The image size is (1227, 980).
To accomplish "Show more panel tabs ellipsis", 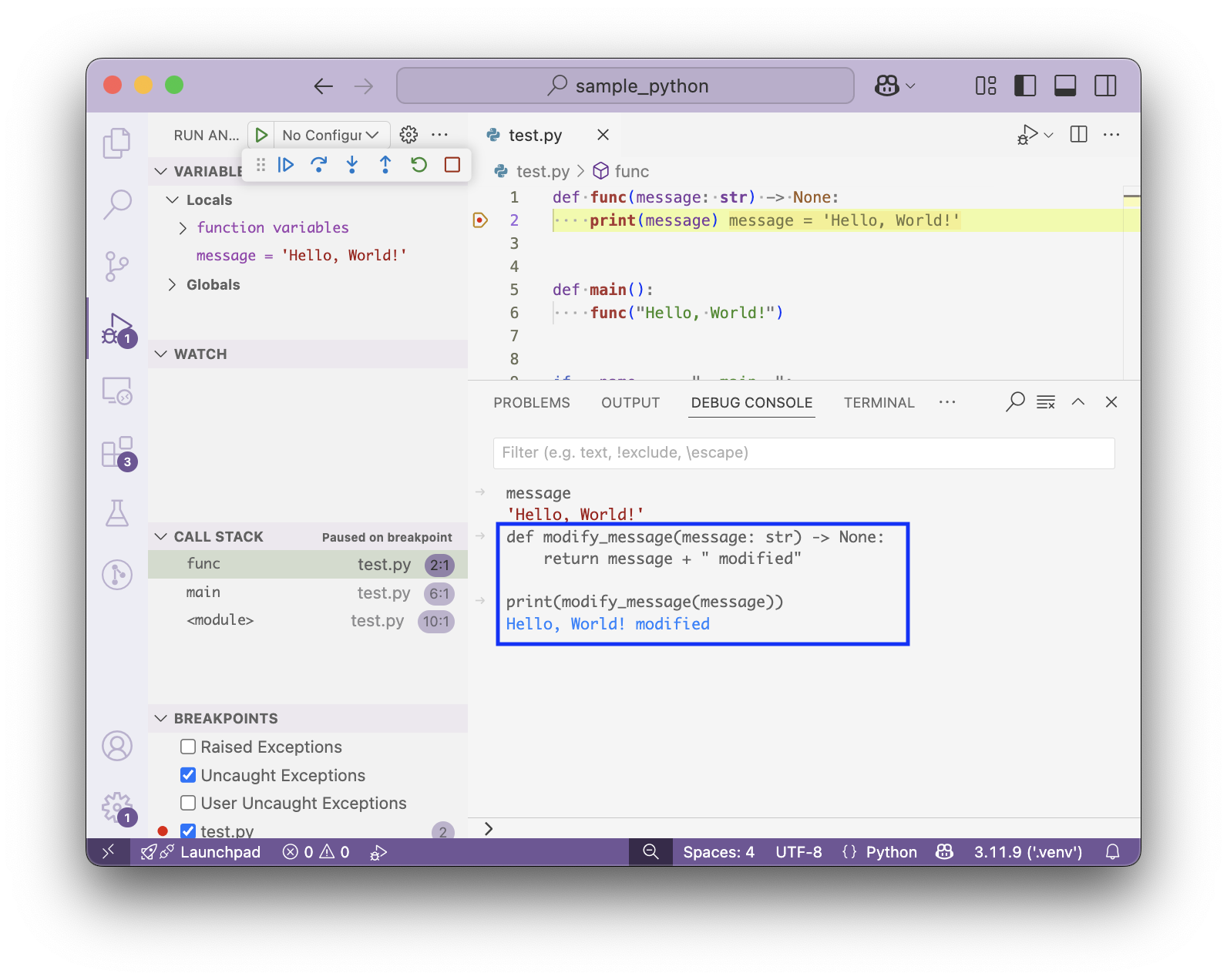I will (x=947, y=402).
